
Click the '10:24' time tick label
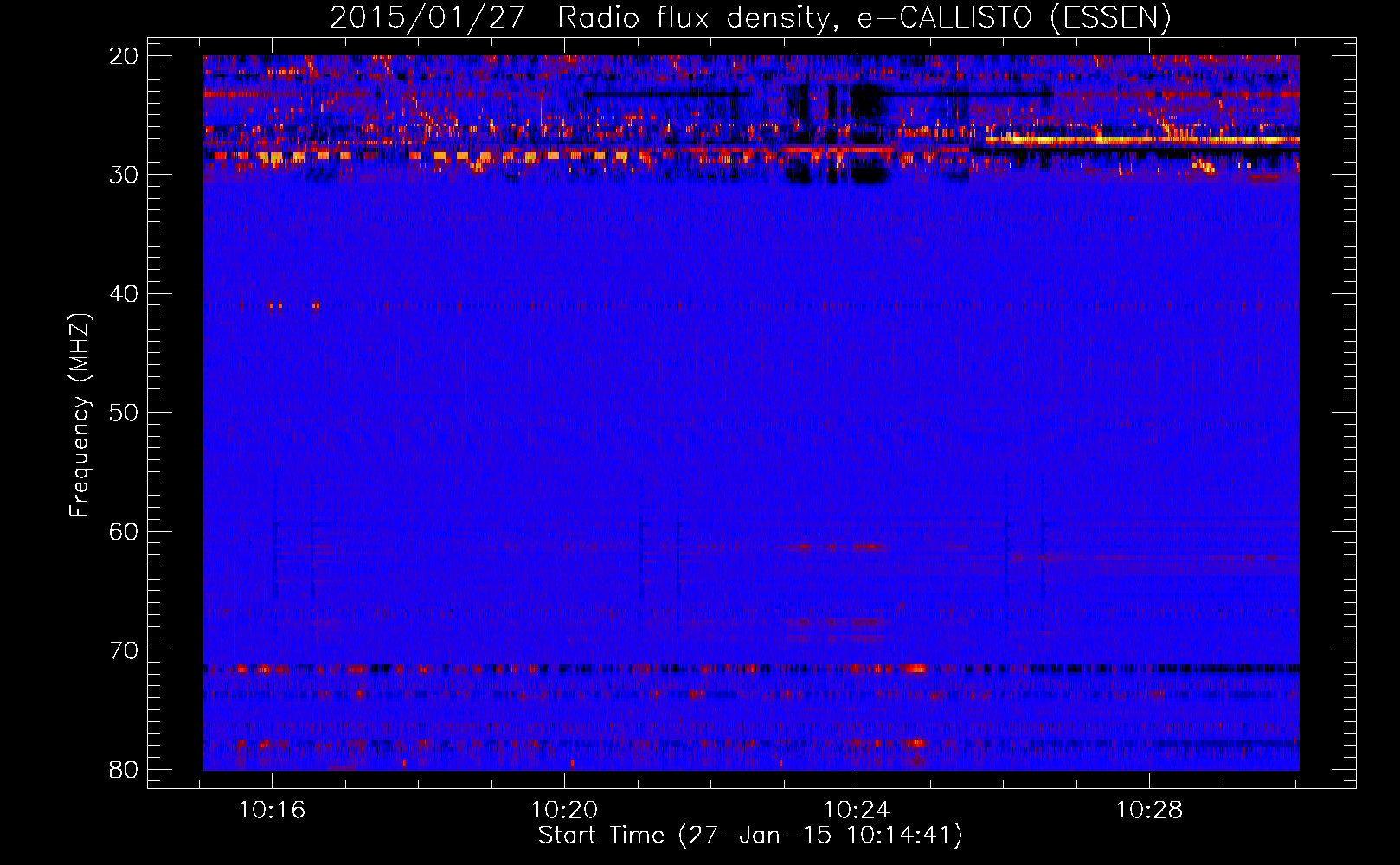[x=857, y=811]
